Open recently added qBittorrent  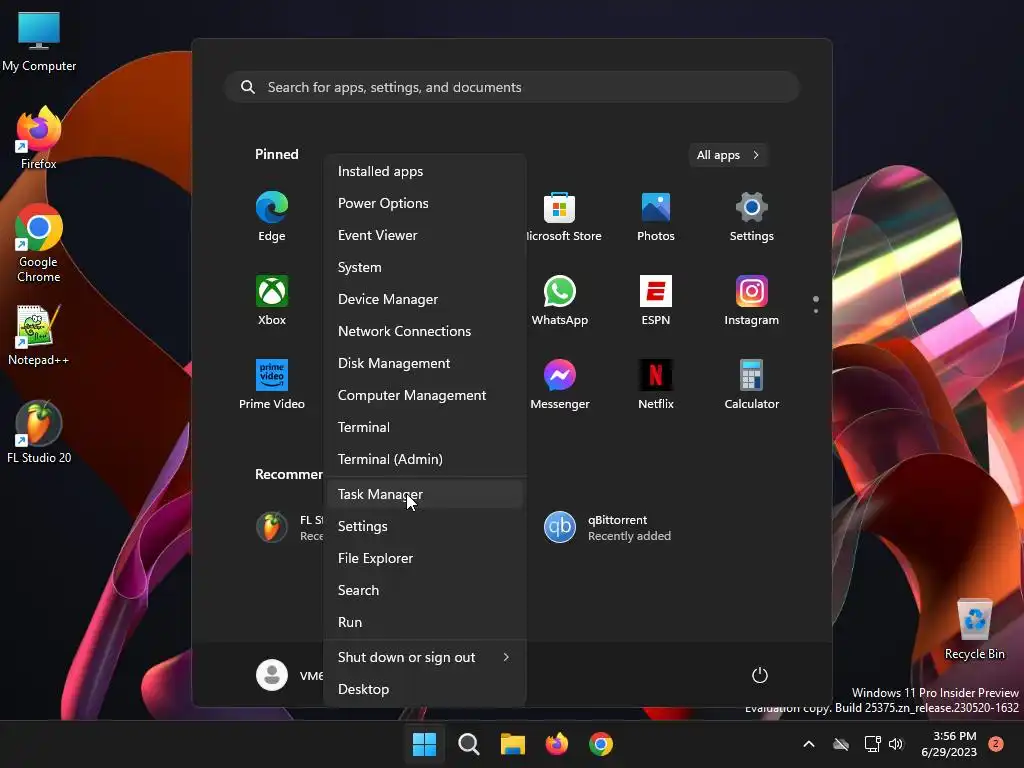click(607, 527)
